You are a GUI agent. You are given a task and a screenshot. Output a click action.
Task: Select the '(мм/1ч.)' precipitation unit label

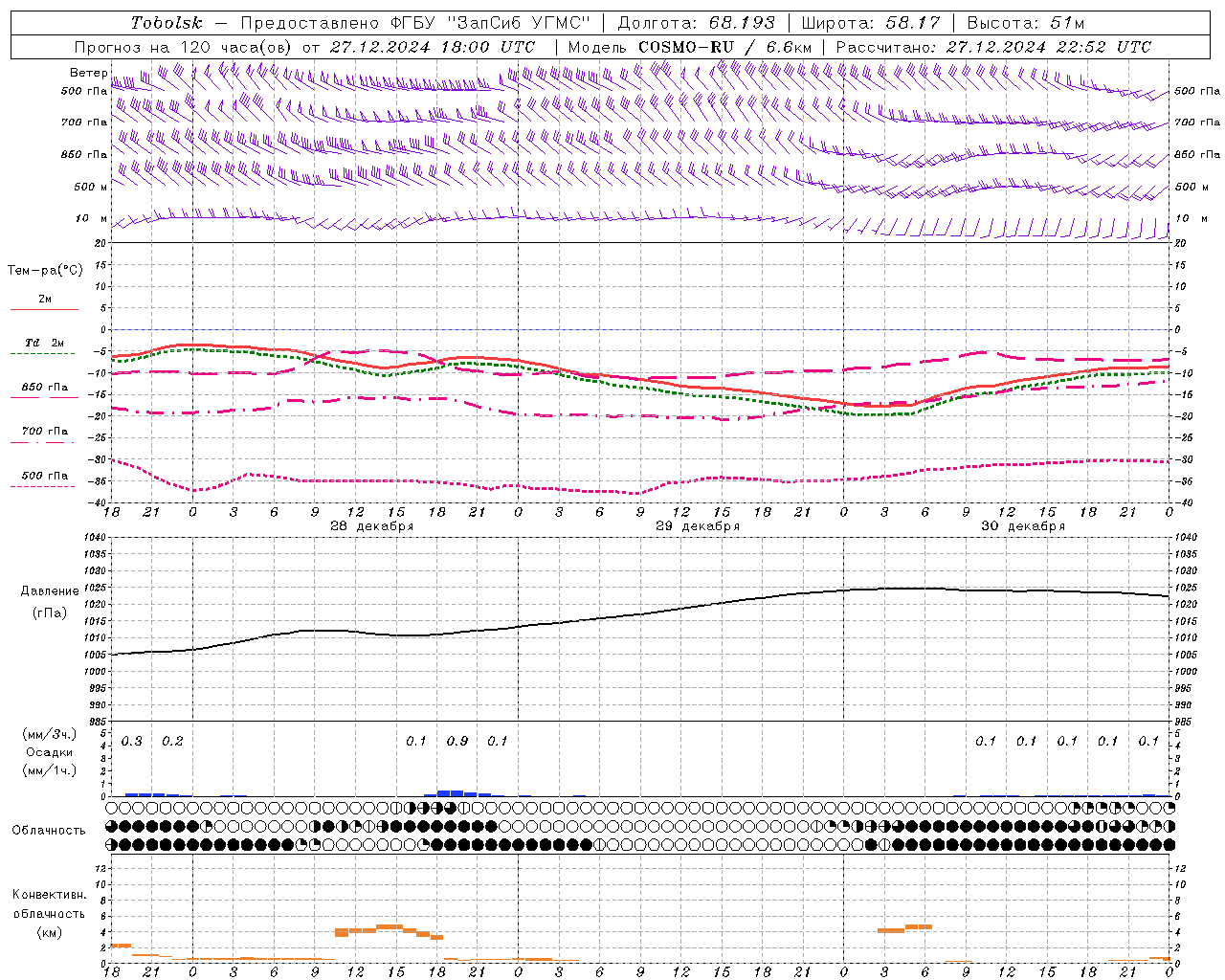coord(50,770)
